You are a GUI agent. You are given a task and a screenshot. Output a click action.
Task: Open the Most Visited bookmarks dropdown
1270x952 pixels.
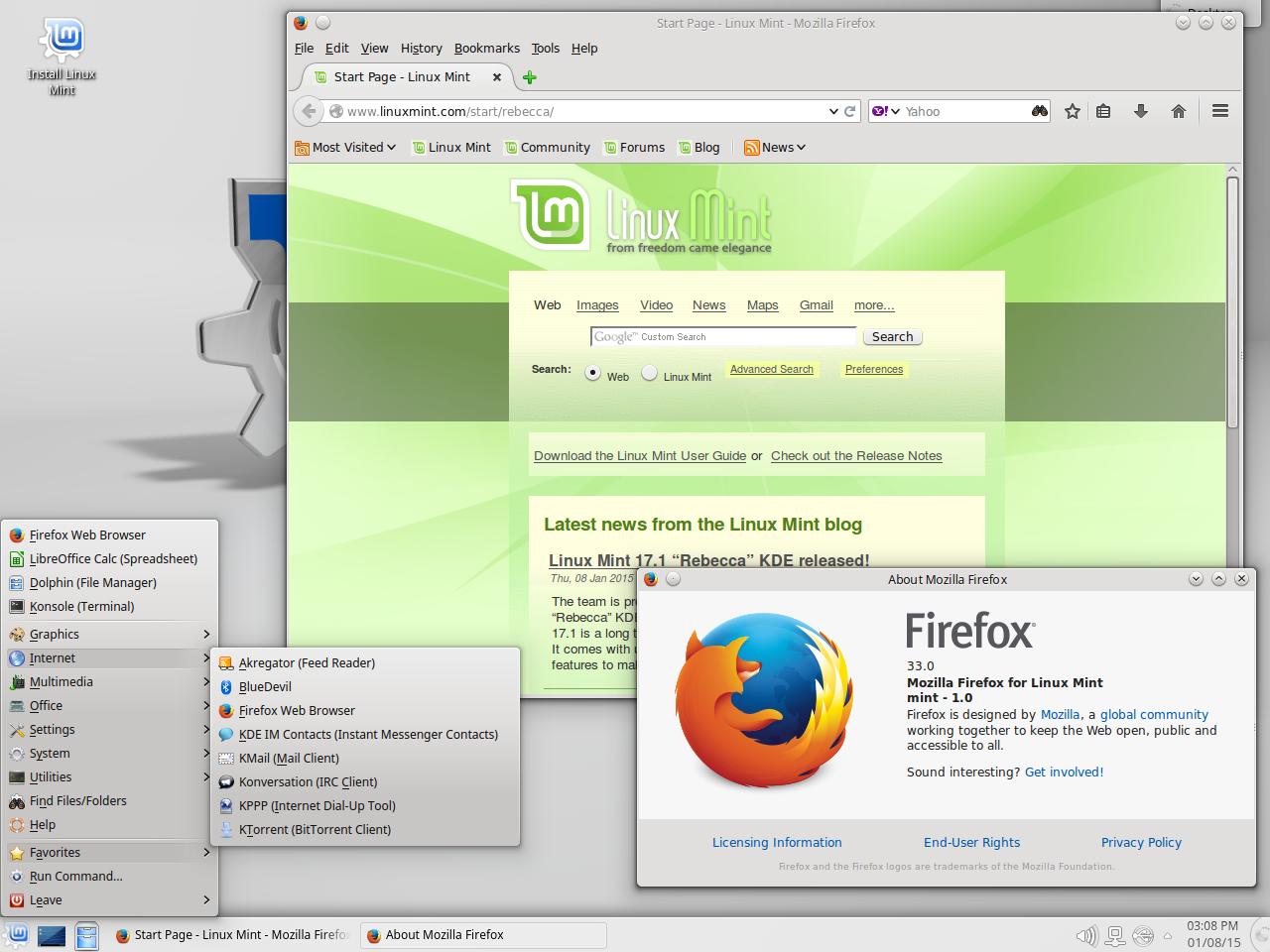pos(345,147)
